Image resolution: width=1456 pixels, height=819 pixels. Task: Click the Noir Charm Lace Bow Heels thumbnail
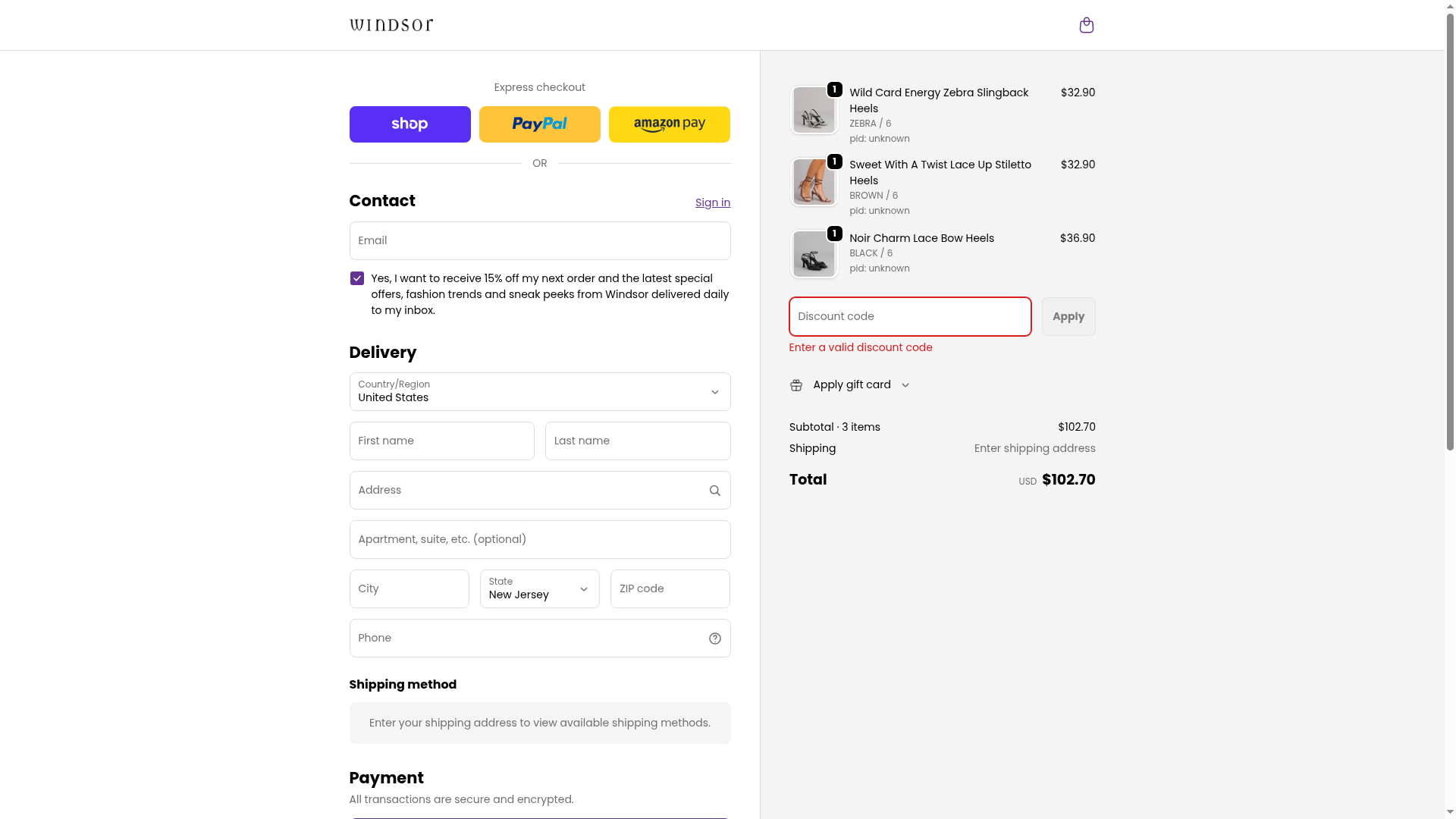(x=814, y=254)
